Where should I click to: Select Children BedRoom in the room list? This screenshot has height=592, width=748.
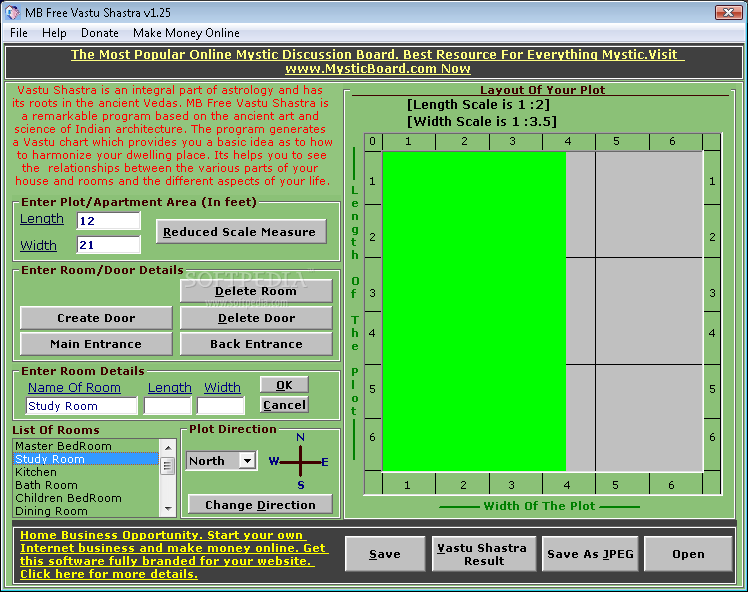tap(86, 498)
